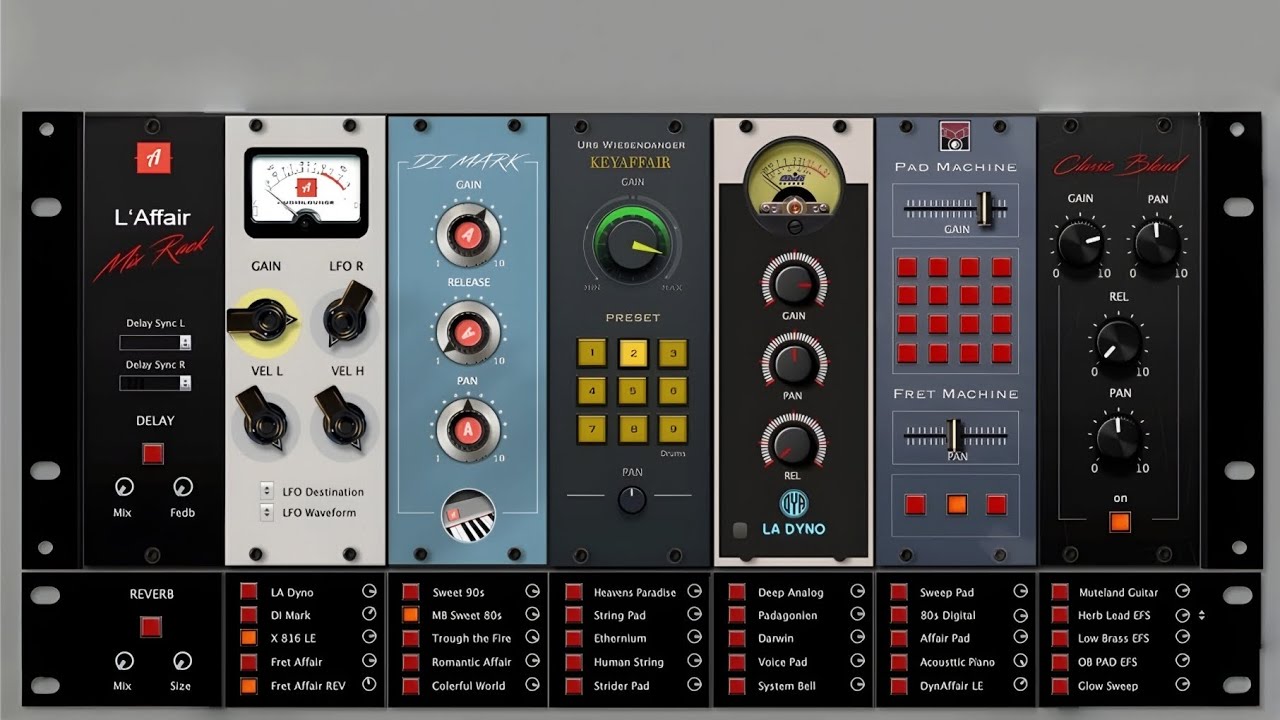The height and width of the screenshot is (720, 1280).
Task: Click the level knob icon beside Padagonien
Action: (857, 615)
